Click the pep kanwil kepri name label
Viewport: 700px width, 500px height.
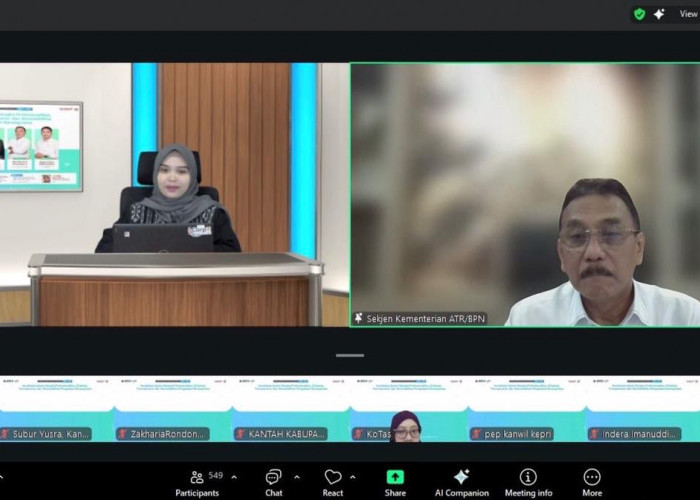[x=518, y=434]
